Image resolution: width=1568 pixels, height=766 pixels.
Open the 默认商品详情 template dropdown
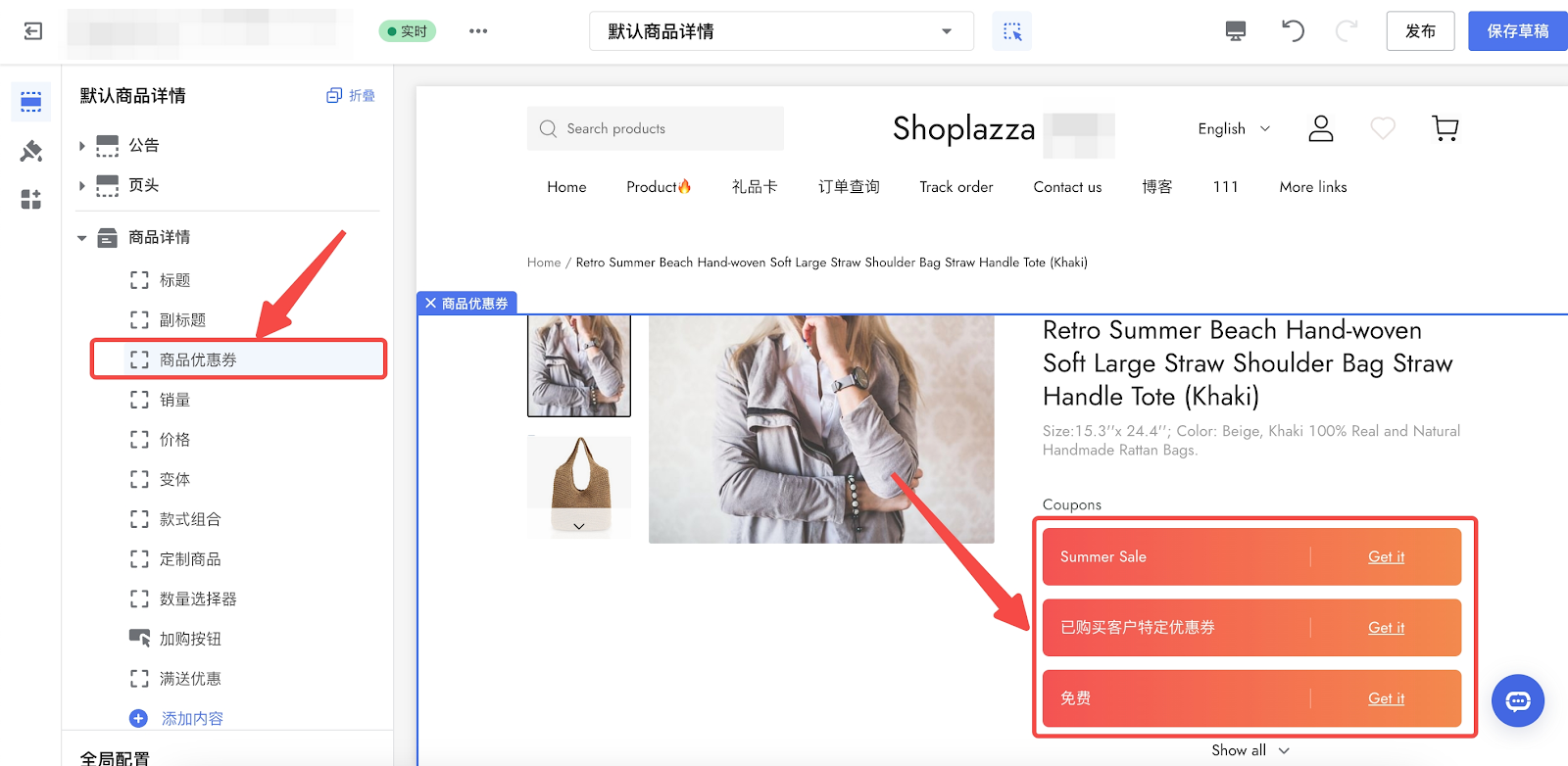coord(781,31)
